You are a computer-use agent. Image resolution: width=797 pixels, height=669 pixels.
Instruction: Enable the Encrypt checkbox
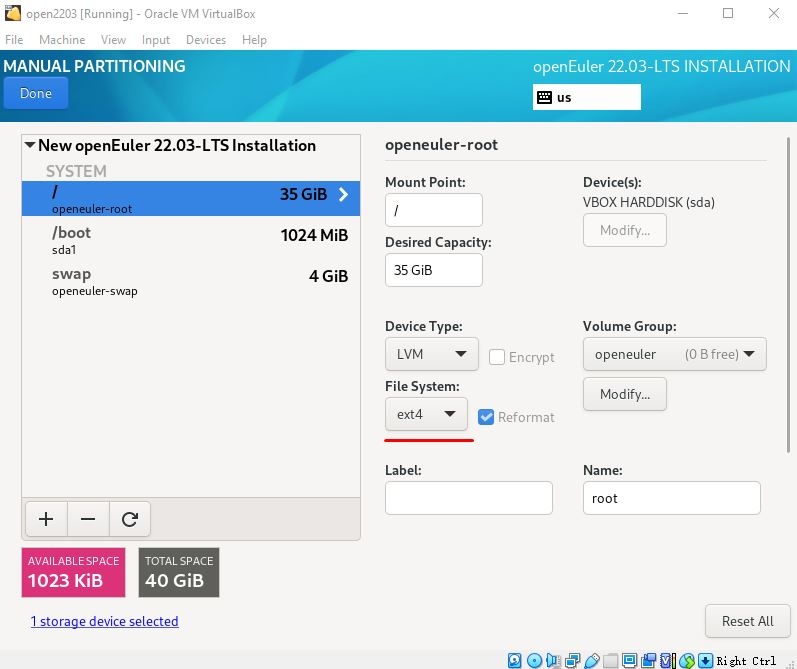[497, 357]
